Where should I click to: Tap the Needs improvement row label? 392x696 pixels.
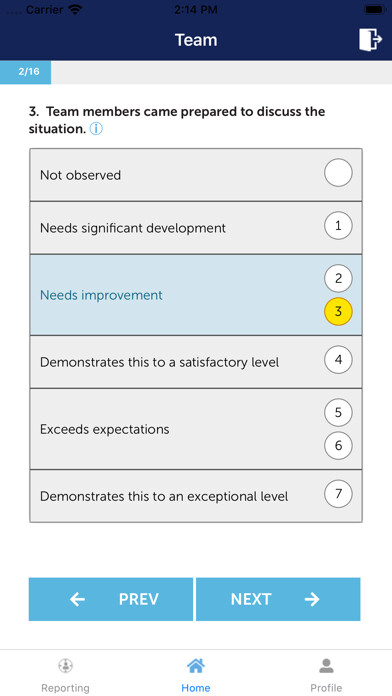pyautogui.click(x=101, y=295)
